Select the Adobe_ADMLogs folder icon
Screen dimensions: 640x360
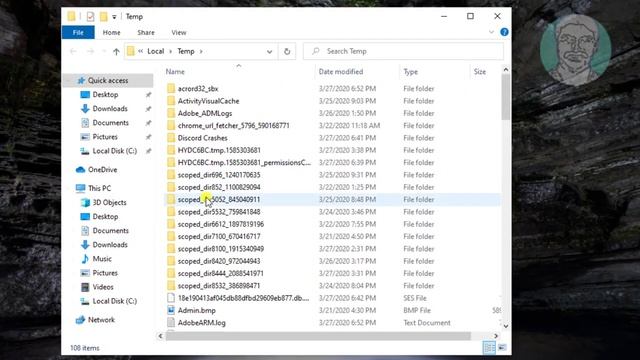pyautogui.click(x=171, y=113)
